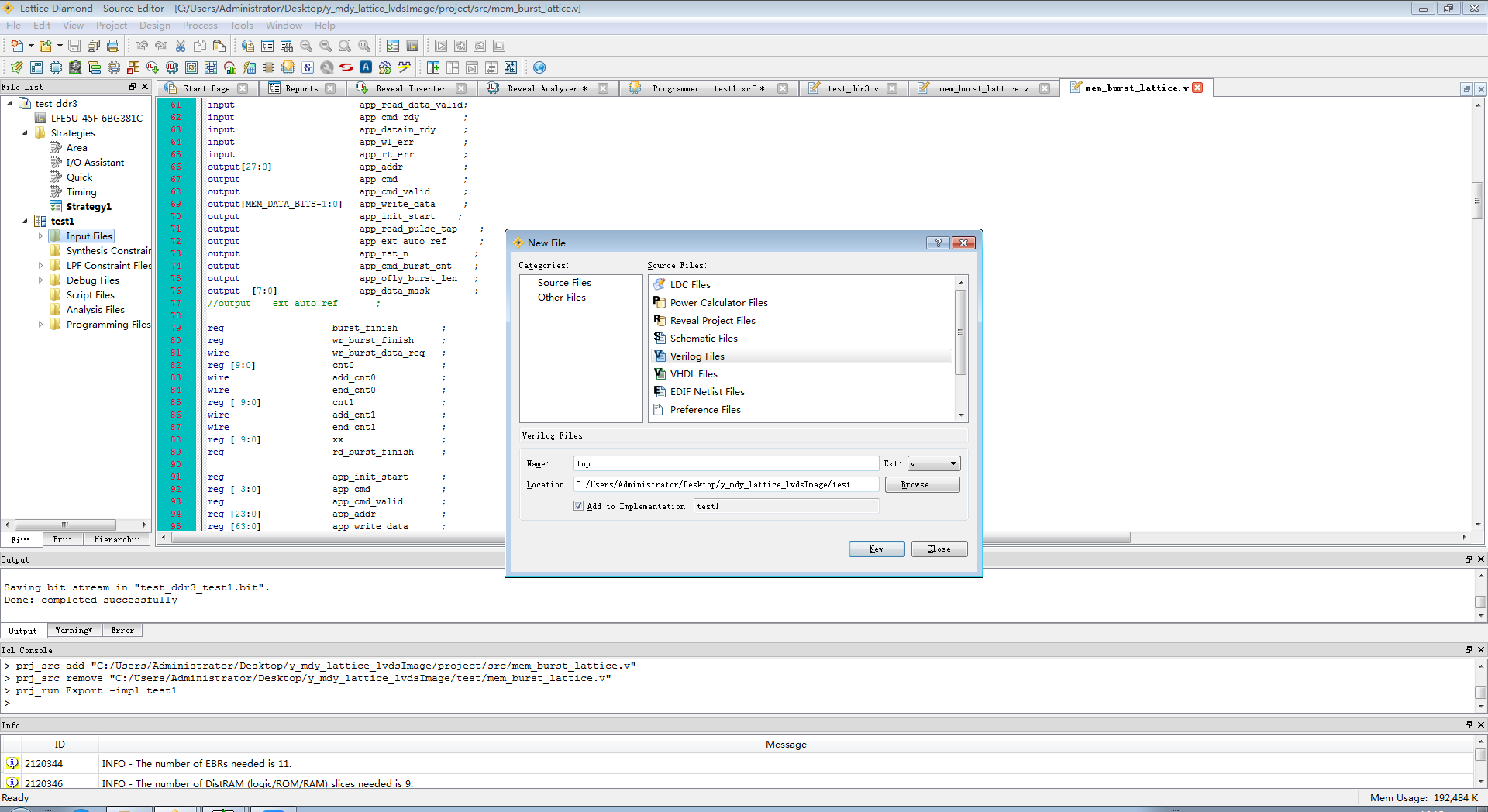Image resolution: width=1488 pixels, height=812 pixels.
Task: Expand the Debug Files tree folder
Action: pyautogui.click(x=40, y=280)
